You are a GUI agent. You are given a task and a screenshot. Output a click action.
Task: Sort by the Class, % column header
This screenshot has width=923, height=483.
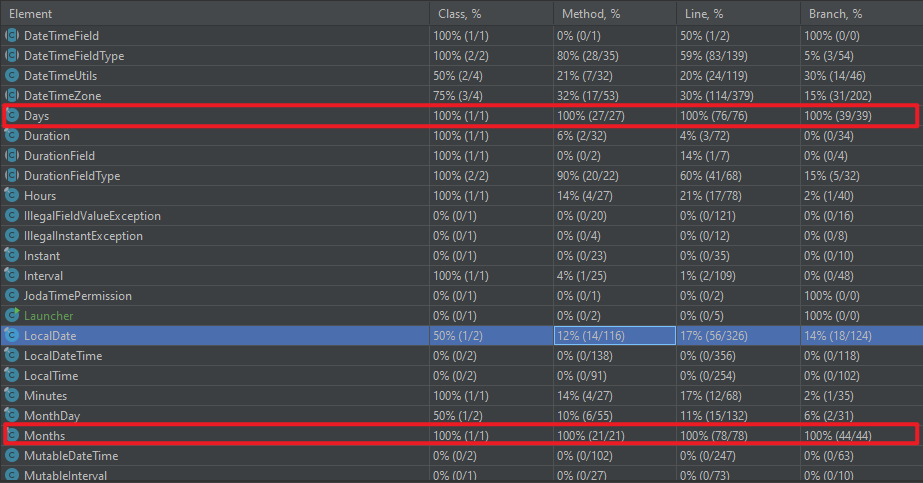tap(460, 14)
